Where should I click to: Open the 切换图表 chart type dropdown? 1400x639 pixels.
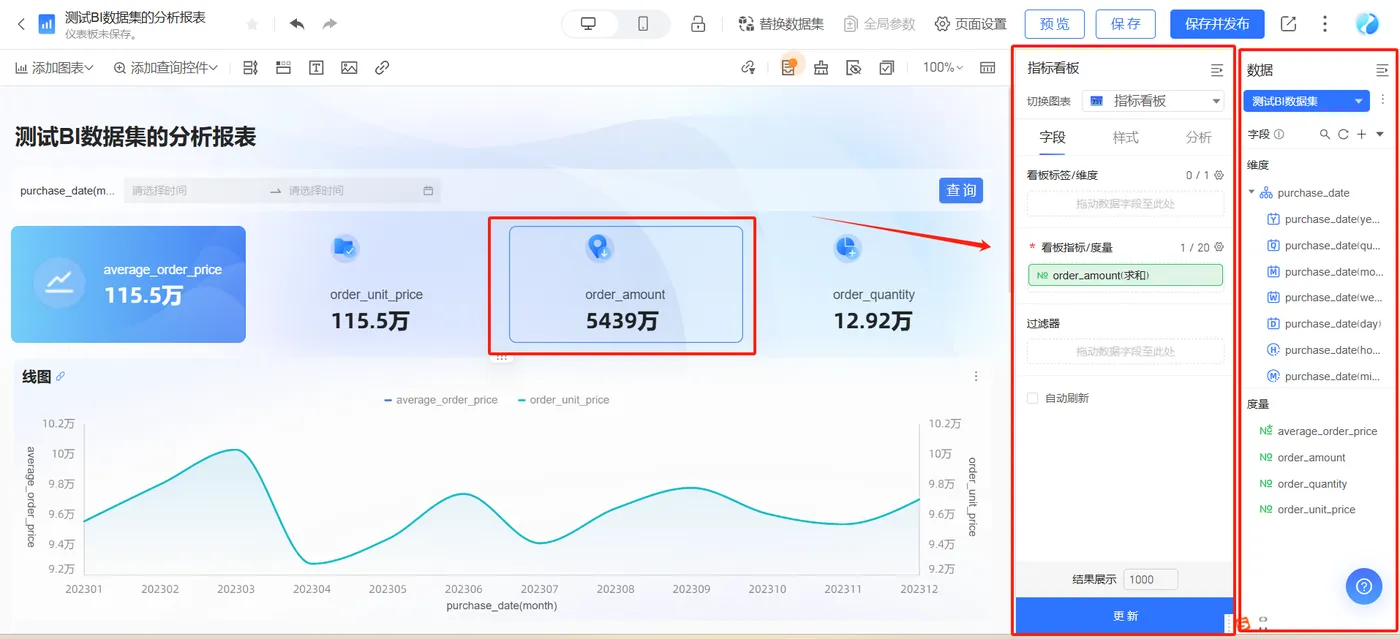click(x=1153, y=101)
